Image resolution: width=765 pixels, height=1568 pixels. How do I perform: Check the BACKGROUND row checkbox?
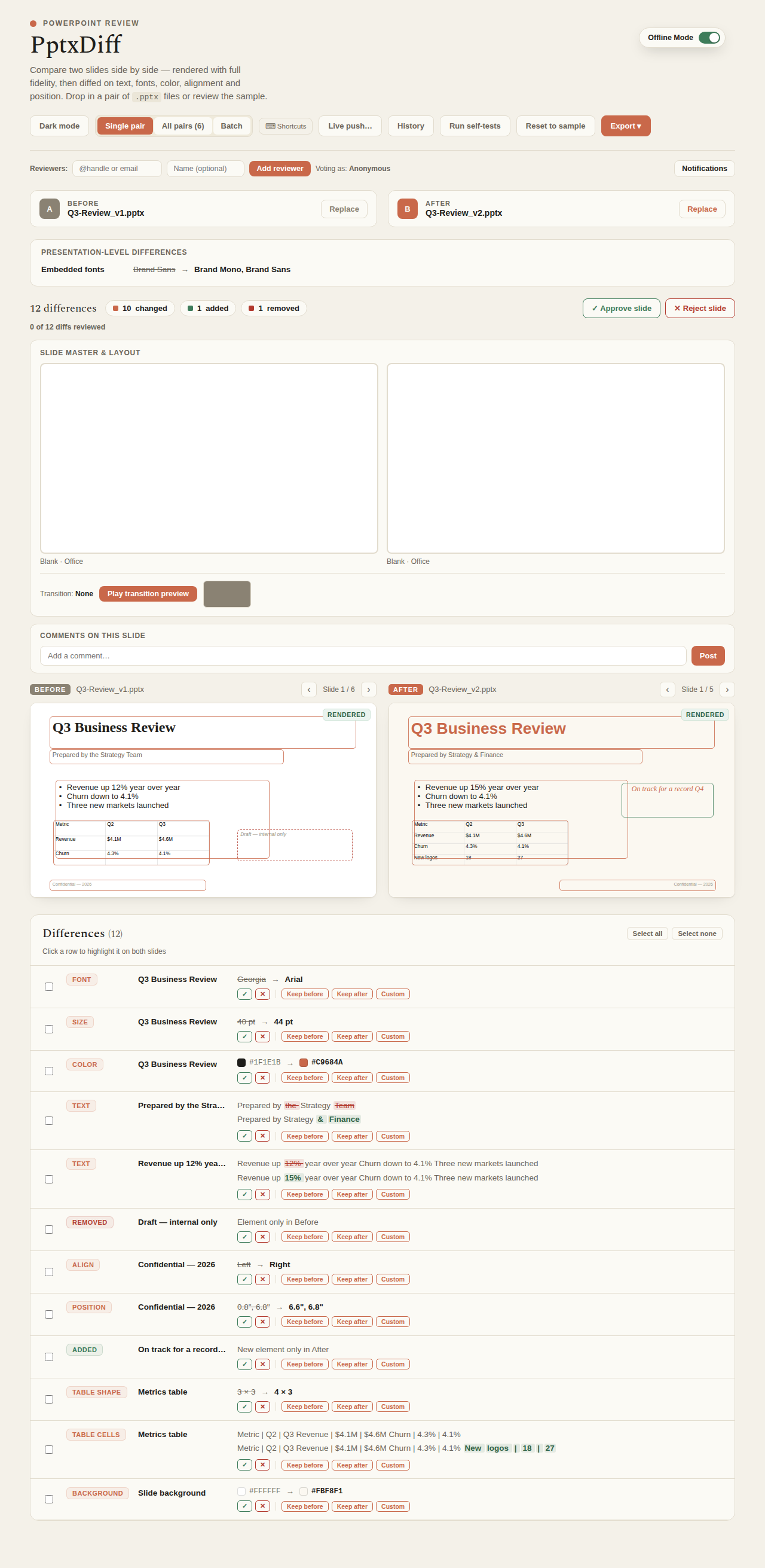click(48, 1499)
